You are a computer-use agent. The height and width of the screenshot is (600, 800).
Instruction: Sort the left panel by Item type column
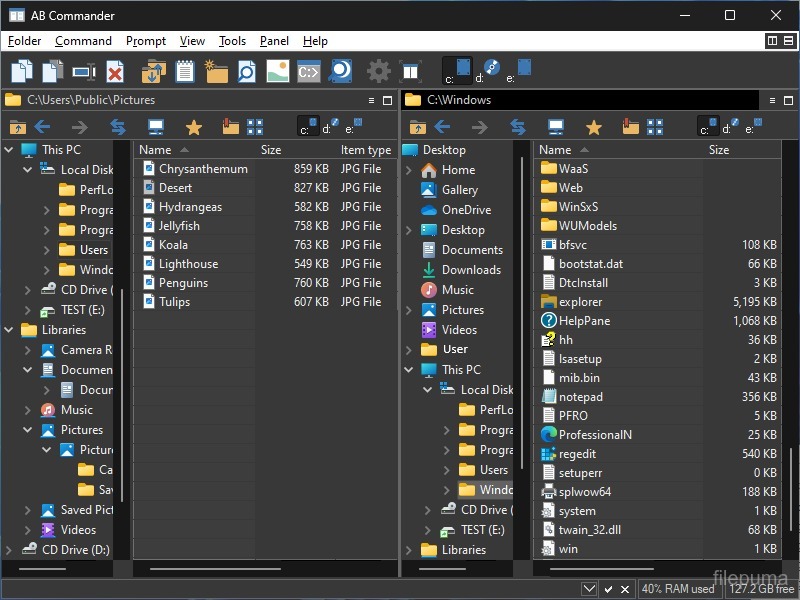tap(365, 150)
